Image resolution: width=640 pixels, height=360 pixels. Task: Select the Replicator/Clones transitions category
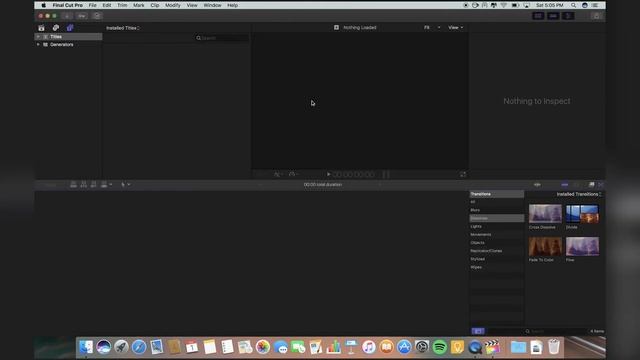pos(497,251)
